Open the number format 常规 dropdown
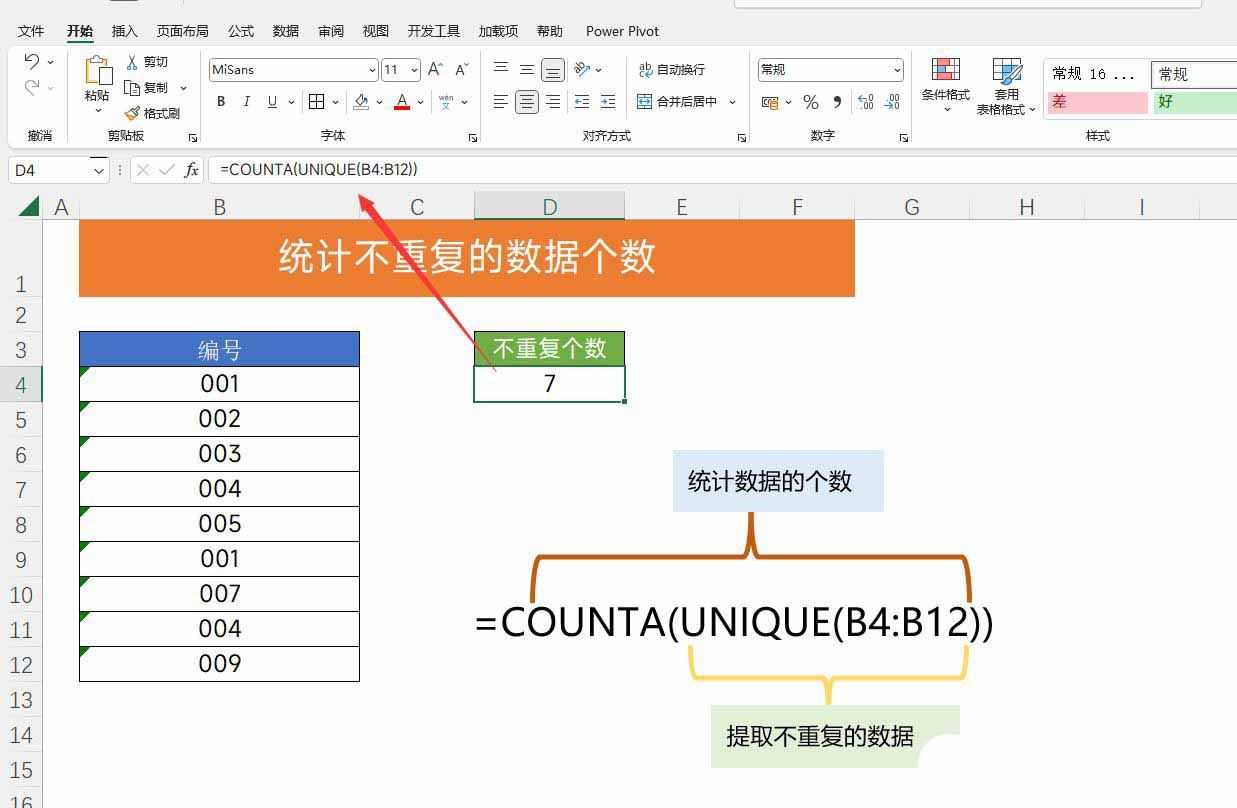The height and width of the screenshot is (808, 1237). click(897, 69)
